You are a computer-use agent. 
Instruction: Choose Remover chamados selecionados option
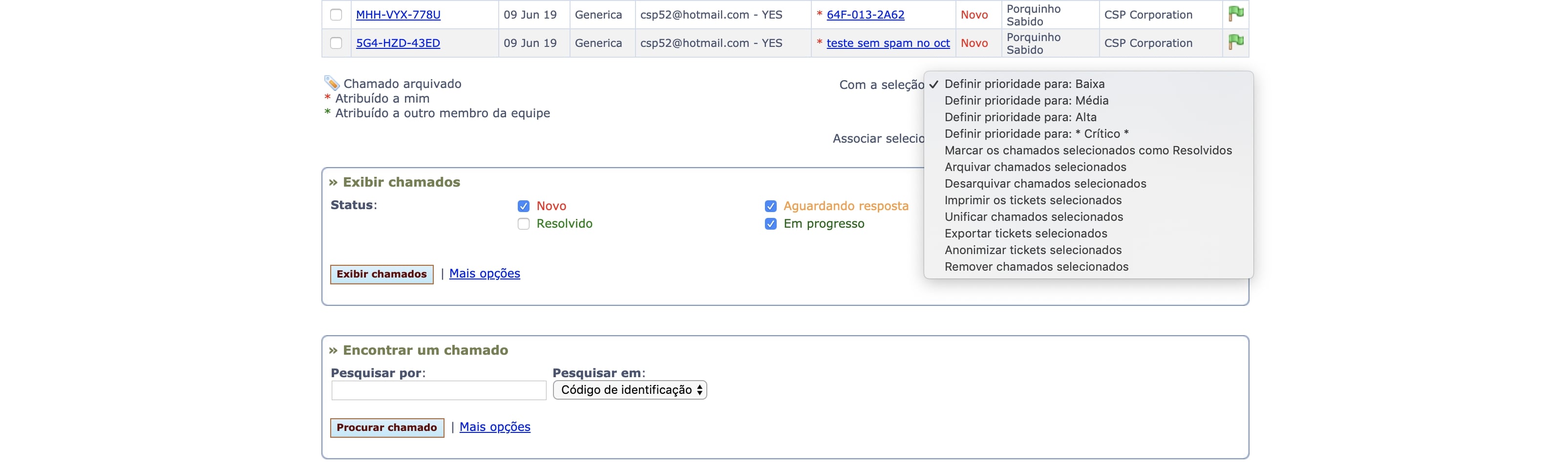pyautogui.click(x=1036, y=267)
